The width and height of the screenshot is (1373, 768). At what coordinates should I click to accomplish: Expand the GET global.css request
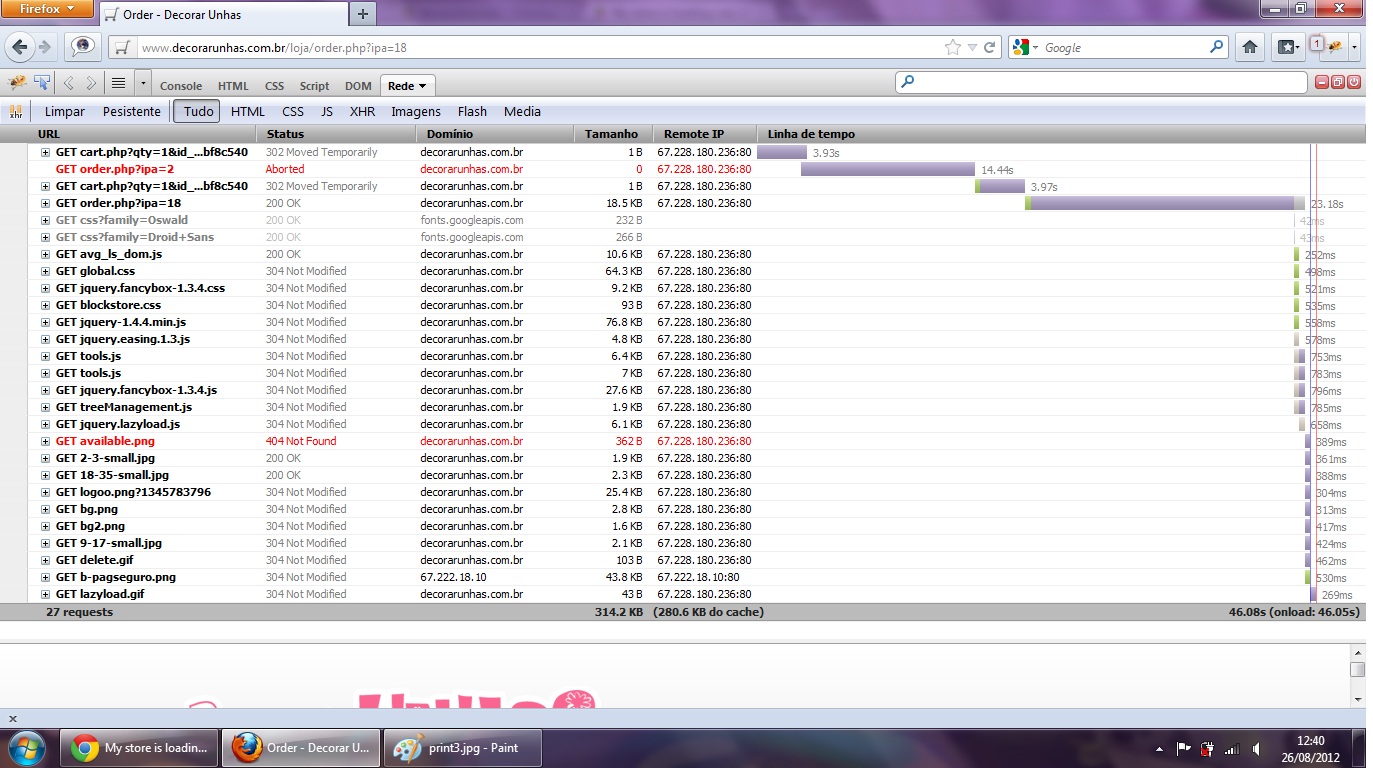45,271
